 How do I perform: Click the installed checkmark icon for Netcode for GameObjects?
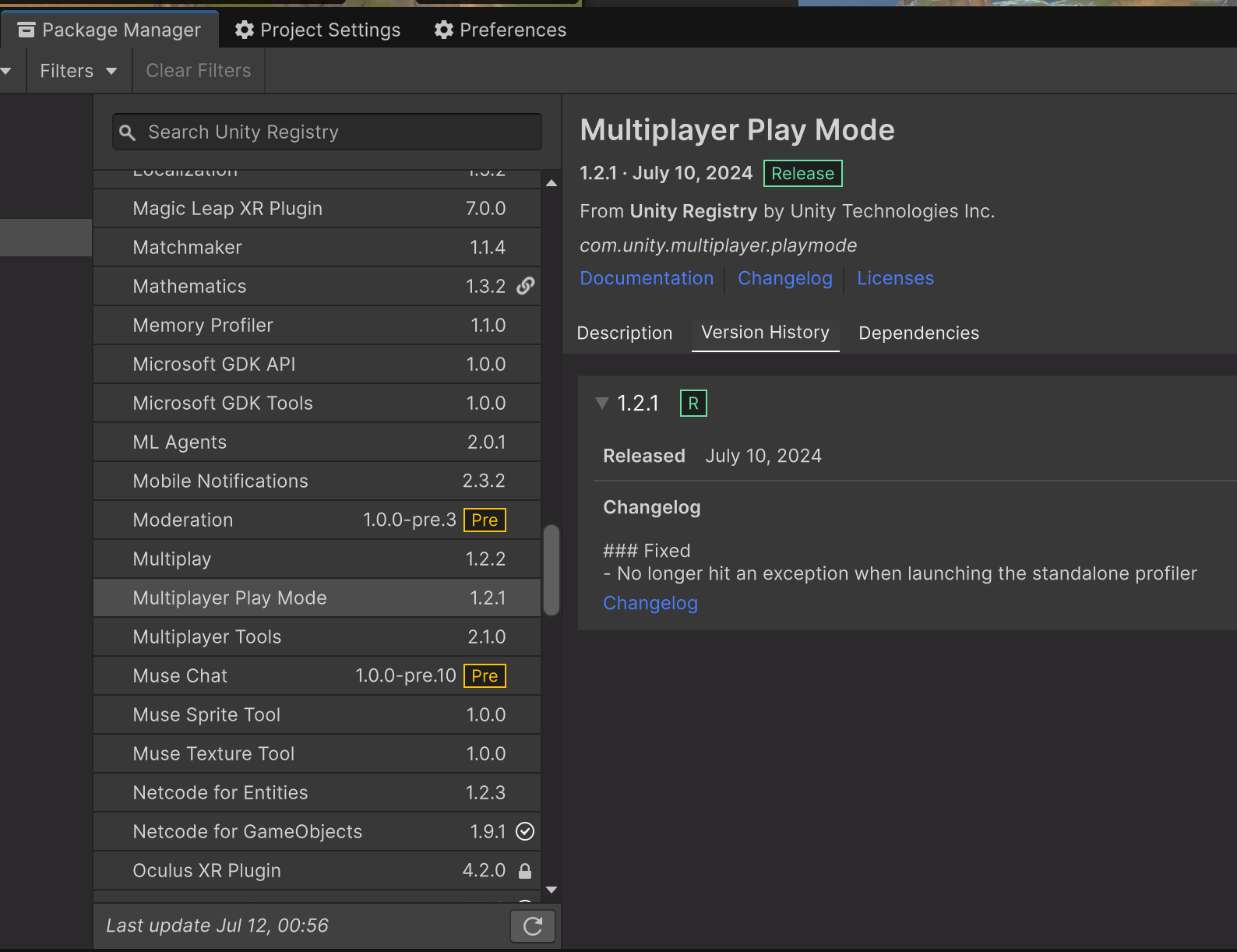pyautogui.click(x=526, y=831)
